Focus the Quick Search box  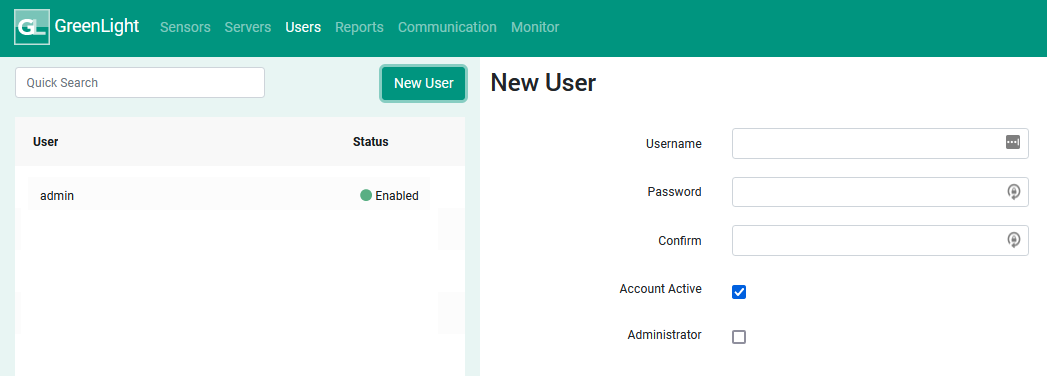click(140, 83)
